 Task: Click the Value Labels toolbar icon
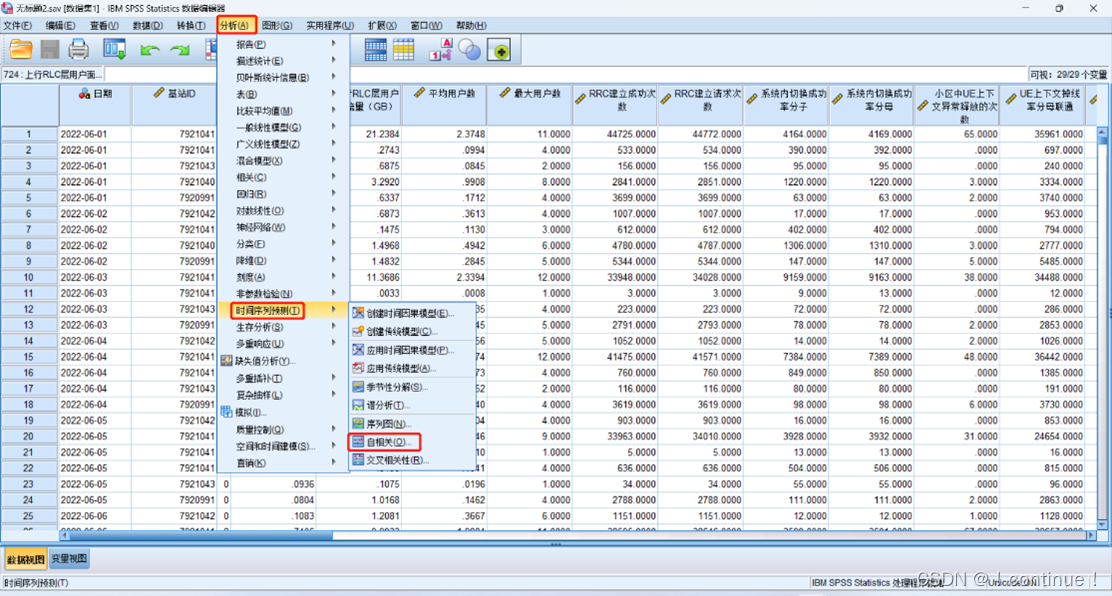440,50
